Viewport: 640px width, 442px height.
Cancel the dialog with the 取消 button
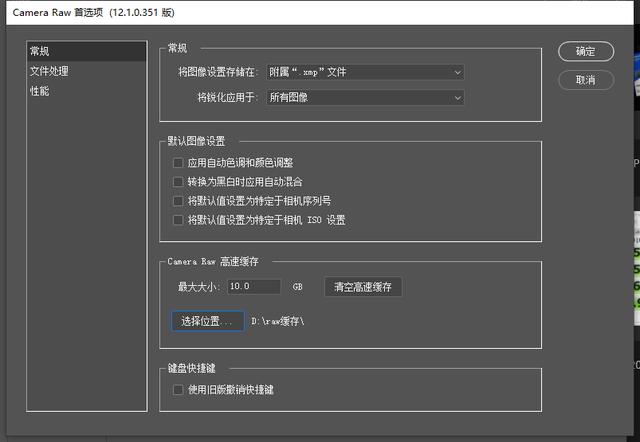586,80
